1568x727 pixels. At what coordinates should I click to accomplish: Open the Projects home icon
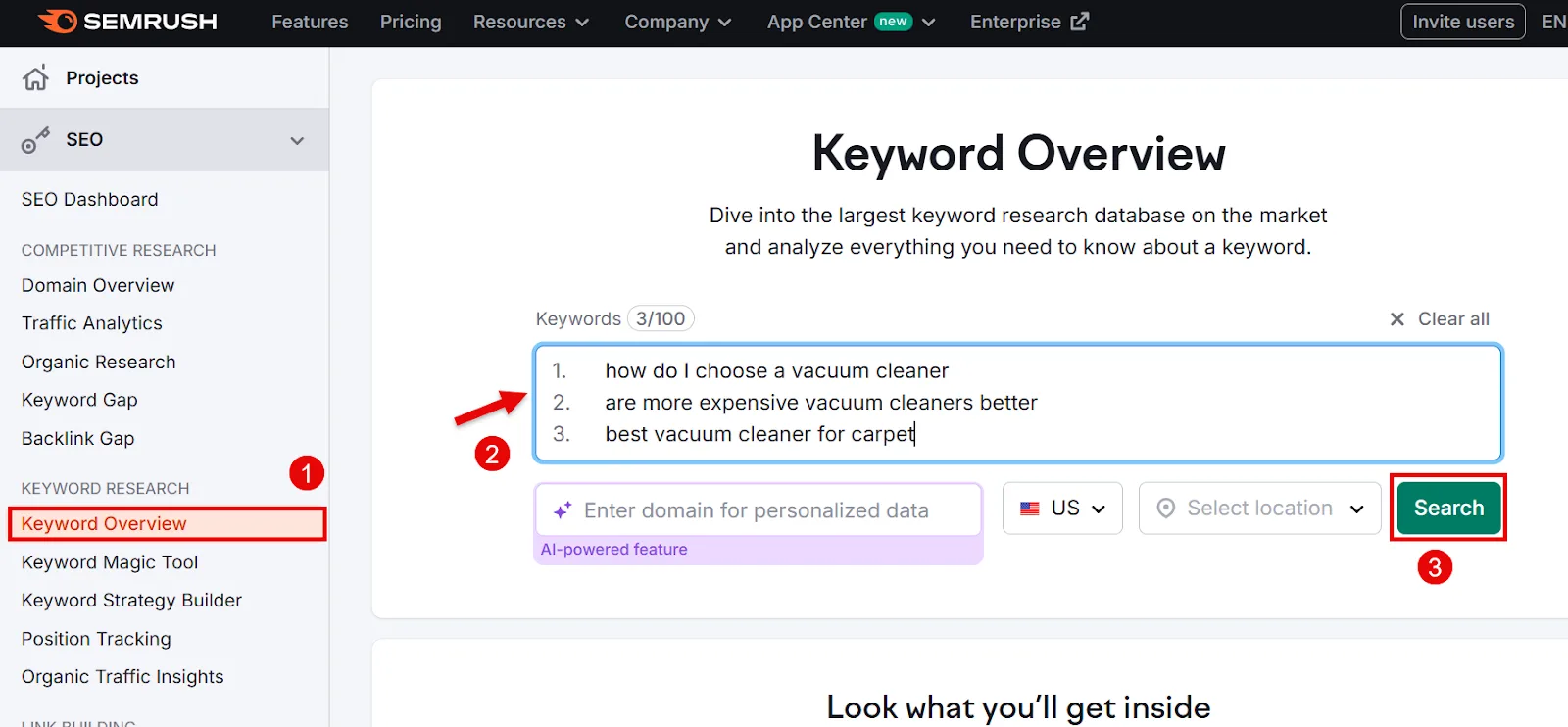click(35, 78)
